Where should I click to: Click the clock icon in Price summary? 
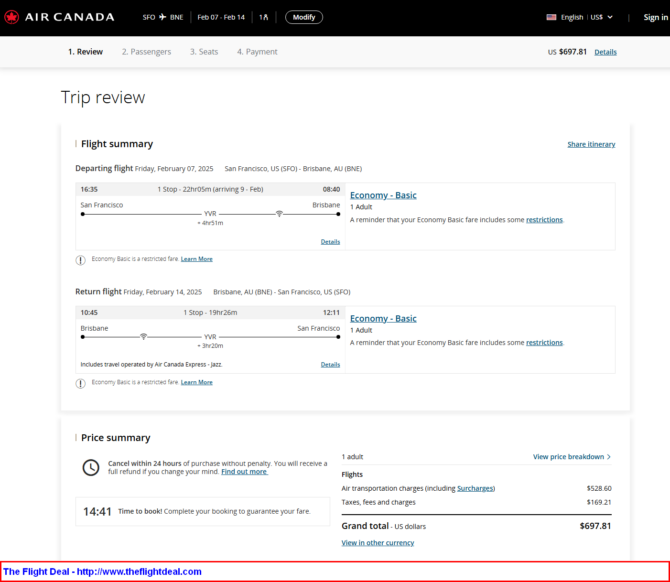[91, 467]
